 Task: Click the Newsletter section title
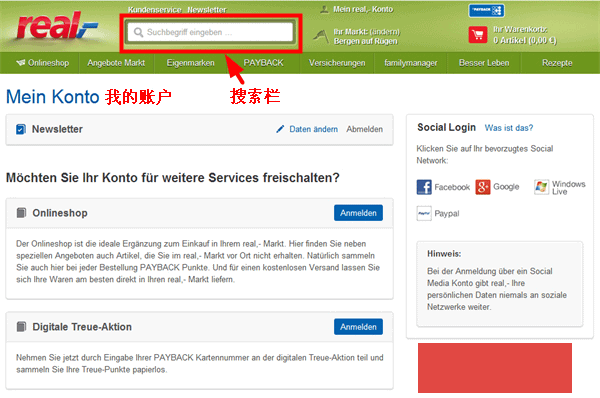coord(57,129)
